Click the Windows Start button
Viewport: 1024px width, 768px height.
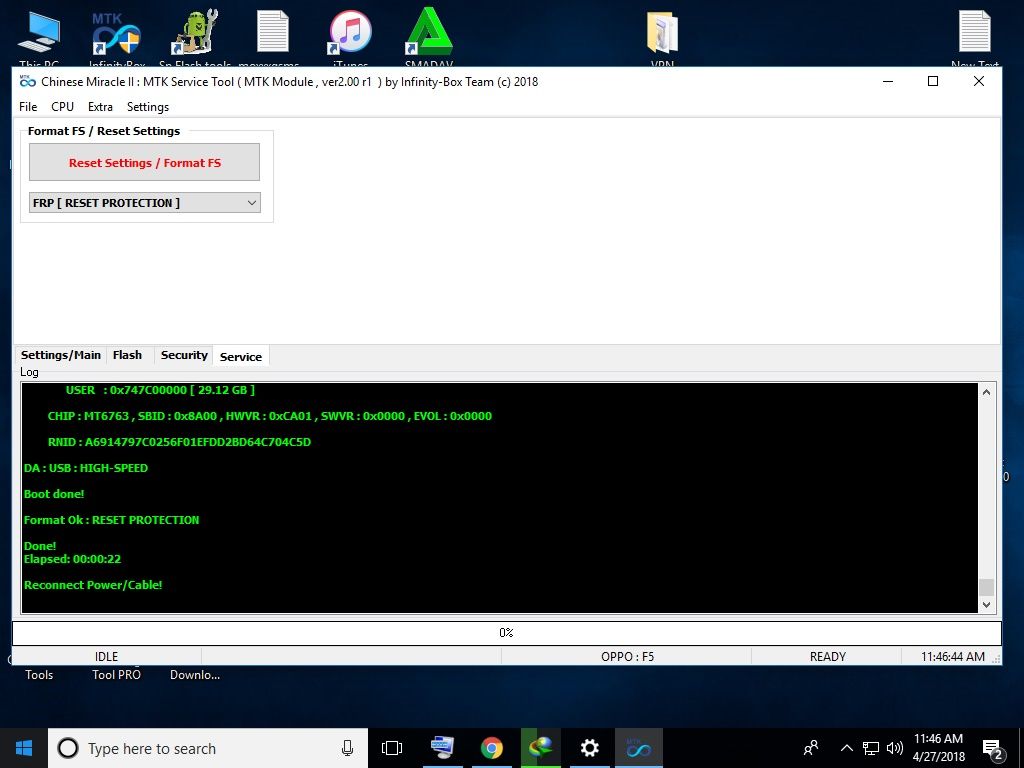coord(24,748)
